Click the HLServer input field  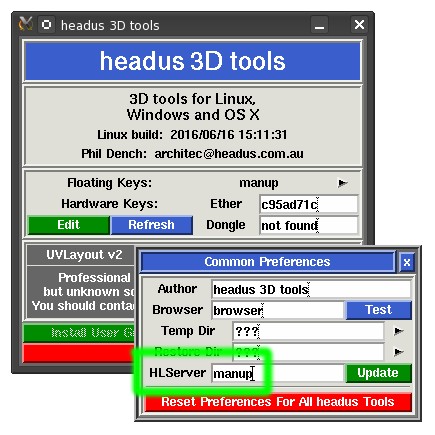[277, 373]
